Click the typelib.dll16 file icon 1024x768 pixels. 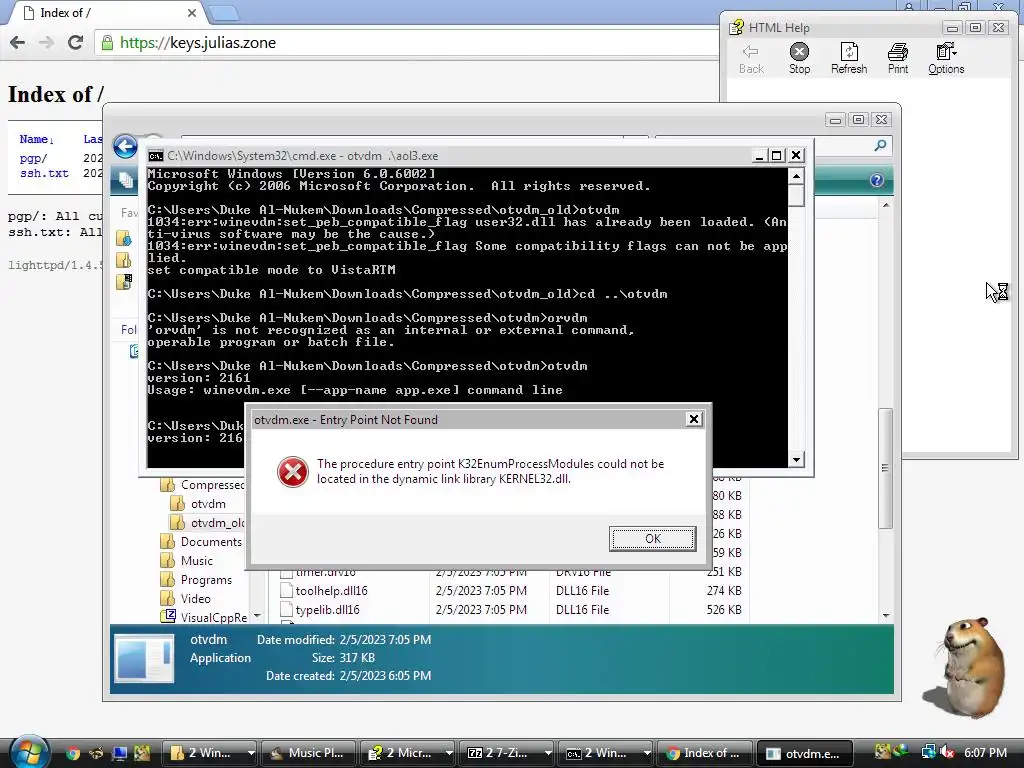(285, 609)
